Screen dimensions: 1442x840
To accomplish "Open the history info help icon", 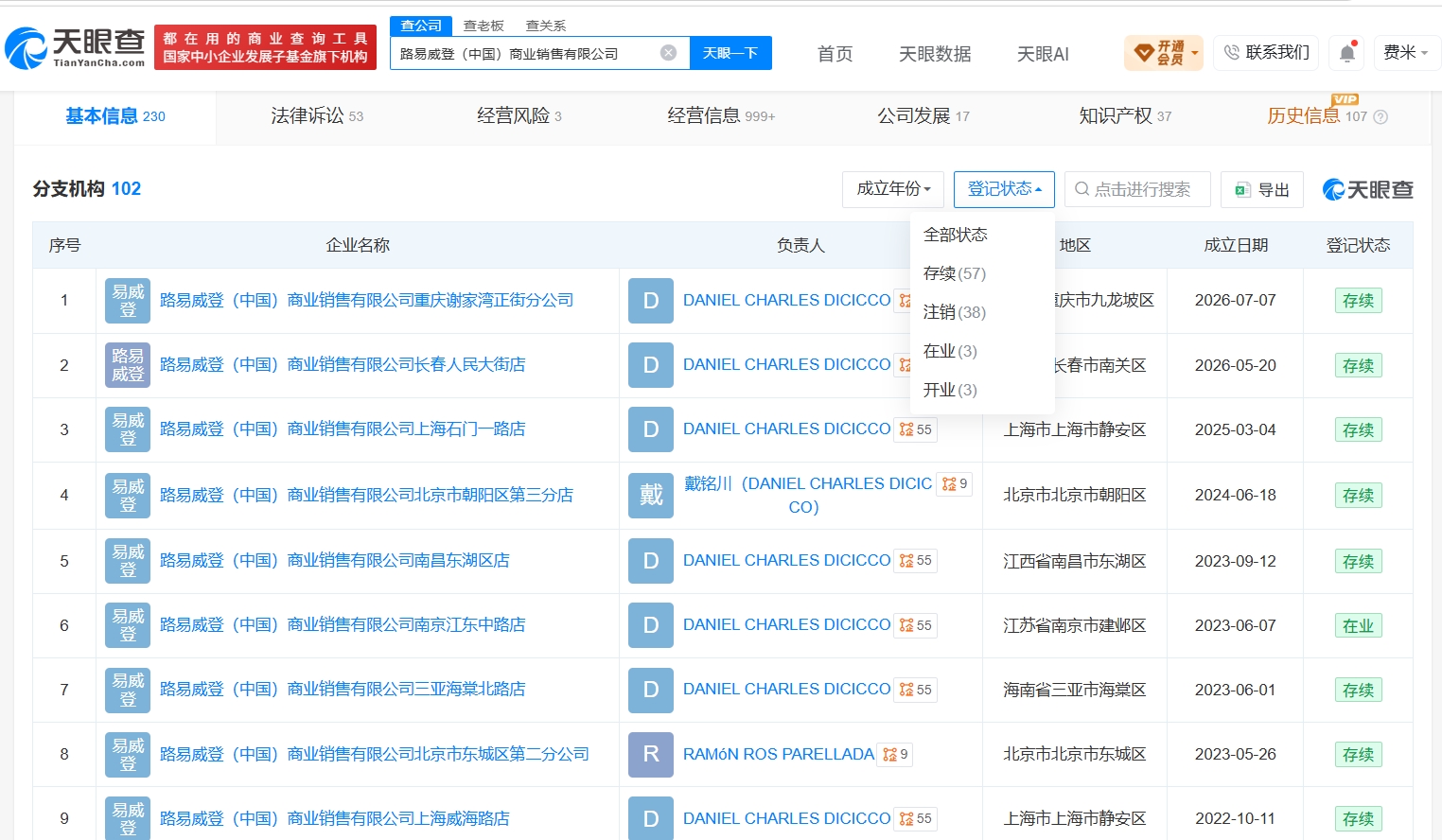I will point(1380,117).
